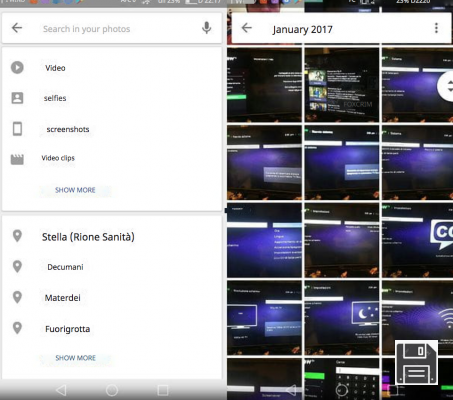The height and width of the screenshot is (400, 453).
Task: Open the photo showing a moon on TV
Action: click(342, 318)
